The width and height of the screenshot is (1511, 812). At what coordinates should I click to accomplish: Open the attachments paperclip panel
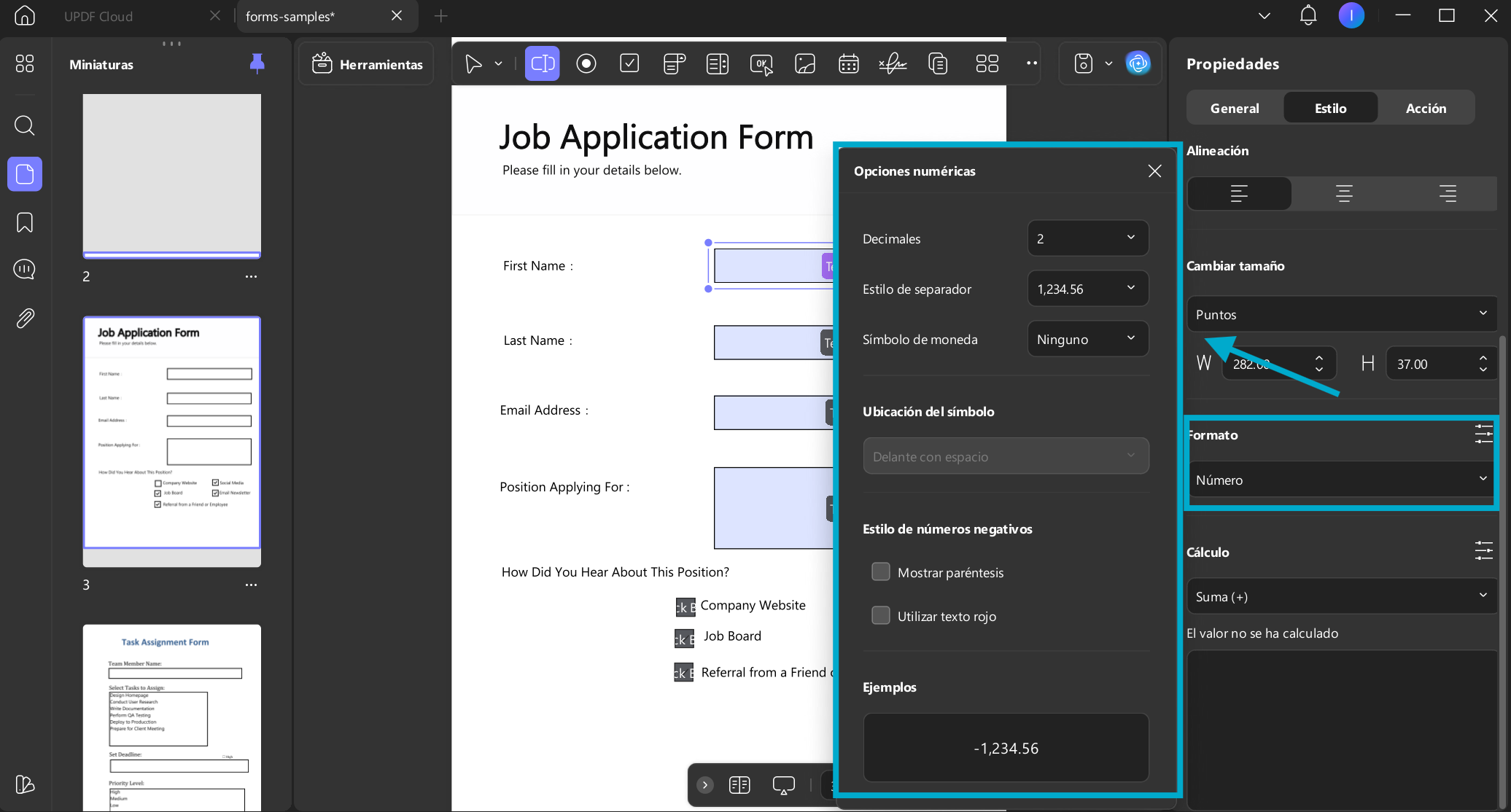point(25,318)
